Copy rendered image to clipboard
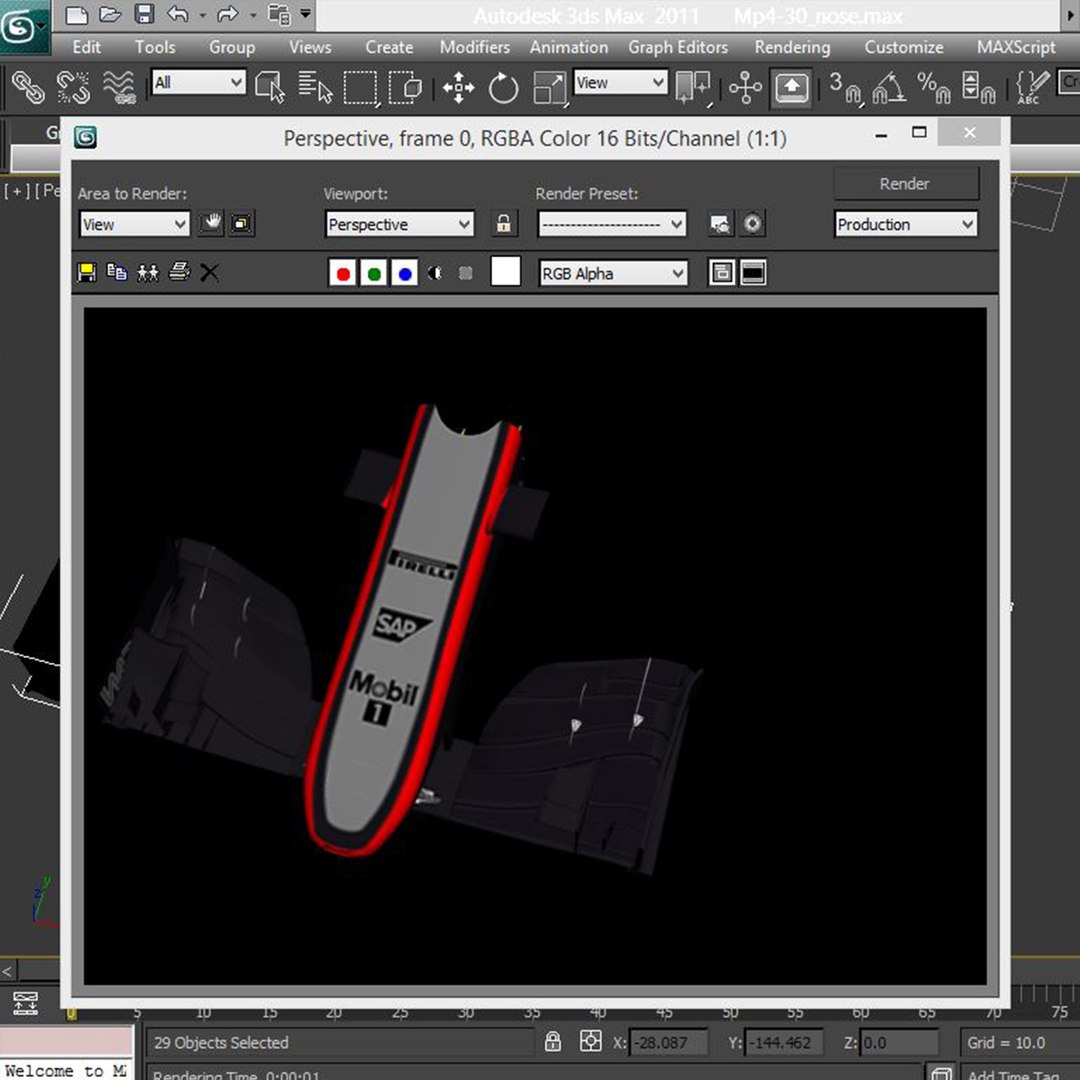 coord(117,273)
